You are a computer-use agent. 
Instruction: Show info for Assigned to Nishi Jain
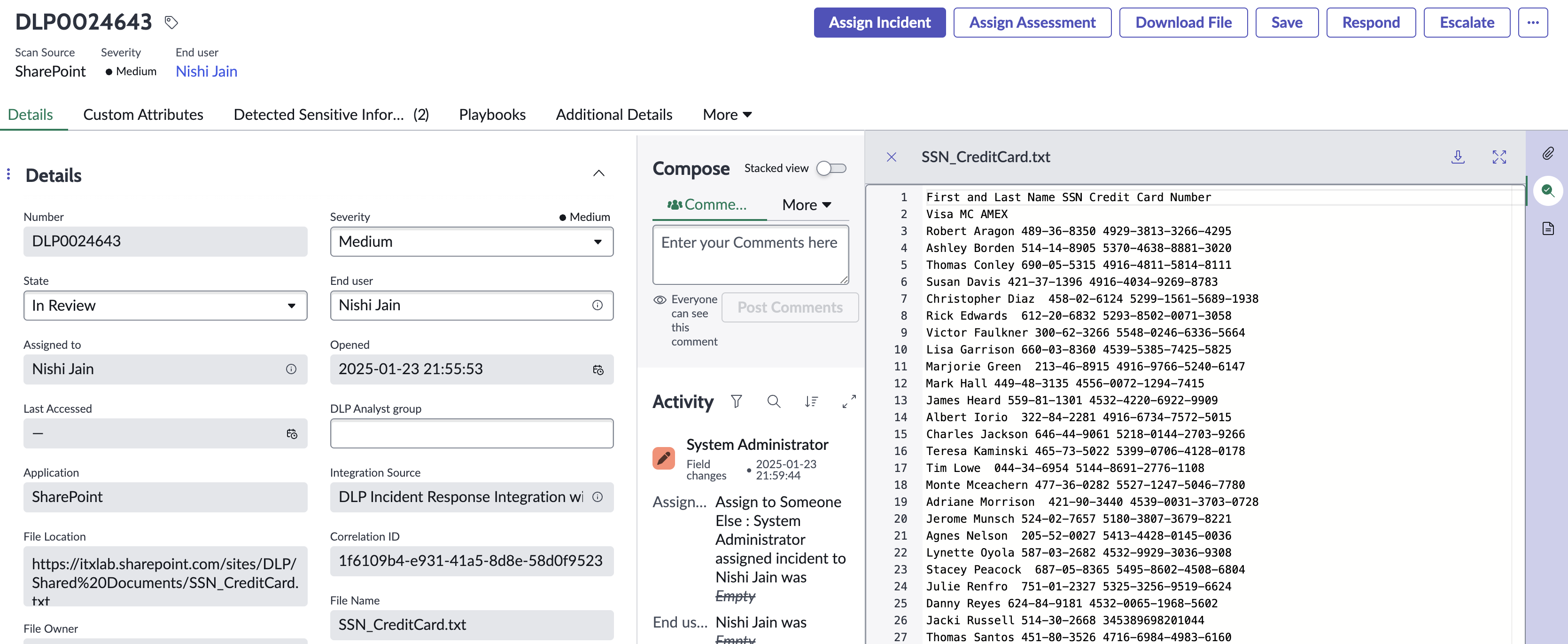tap(291, 369)
